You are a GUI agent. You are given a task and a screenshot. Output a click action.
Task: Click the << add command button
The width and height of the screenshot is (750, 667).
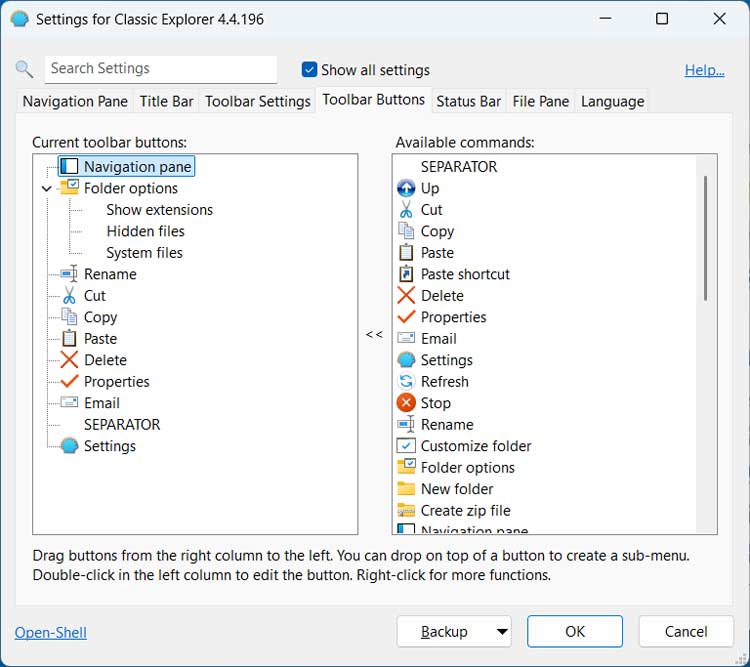coord(374,334)
